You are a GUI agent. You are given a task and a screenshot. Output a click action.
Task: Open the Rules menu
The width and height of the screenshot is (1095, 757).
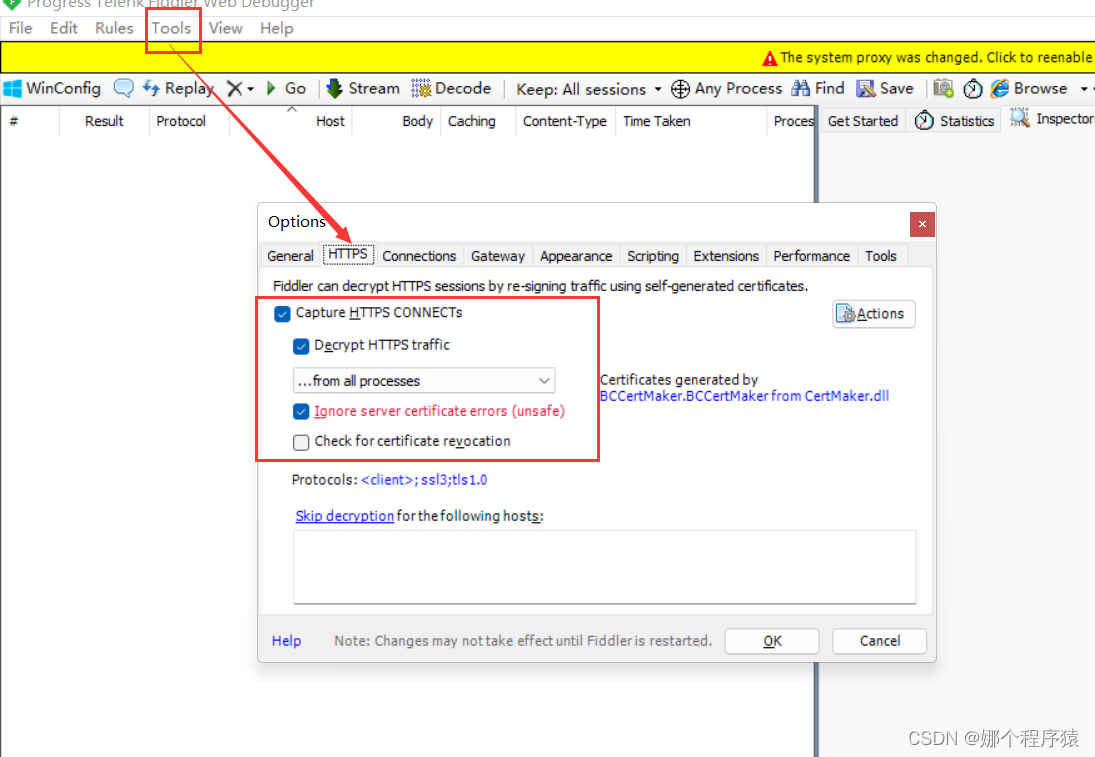[113, 28]
